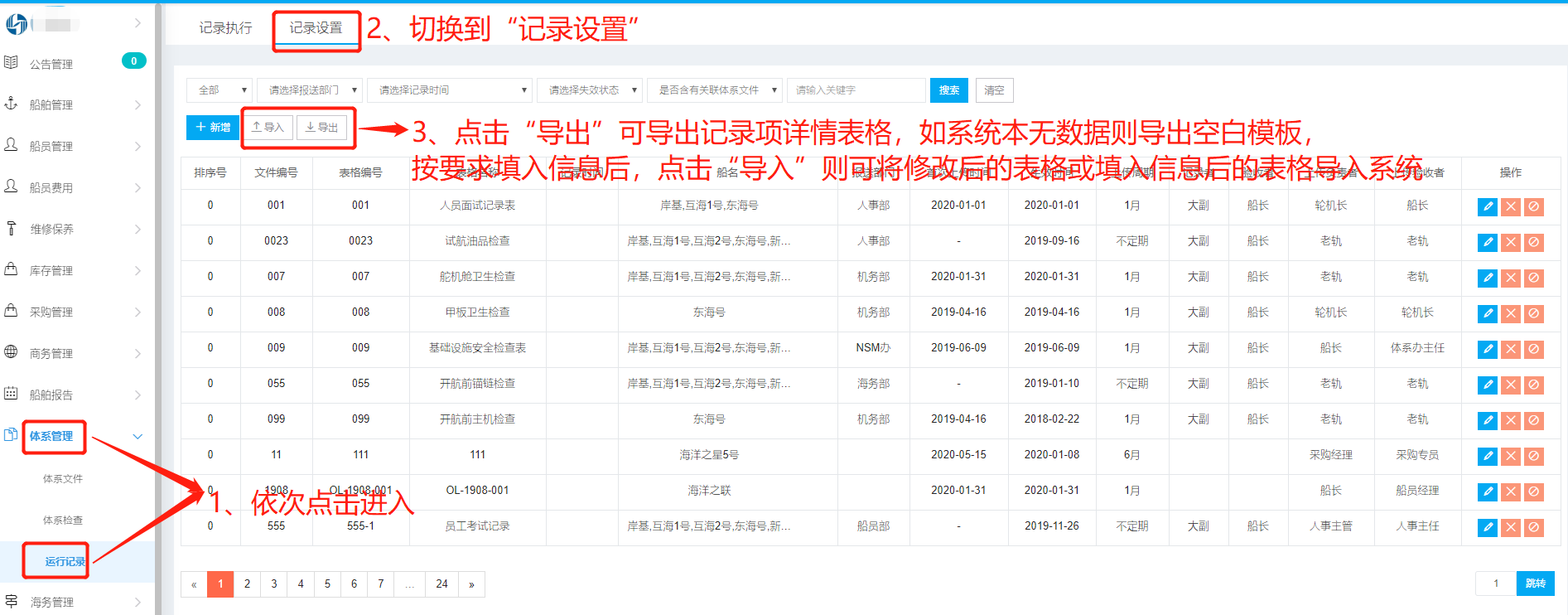Expand 船员费用 sidebar chevron
The width and height of the screenshot is (1568, 615).
pyautogui.click(x=138, y=187)
